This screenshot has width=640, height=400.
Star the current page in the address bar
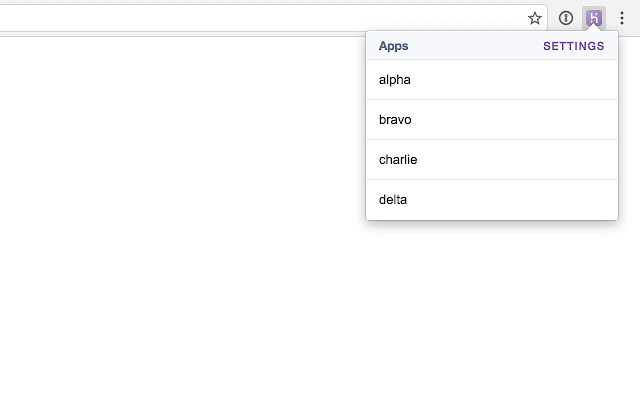point(535,18)
